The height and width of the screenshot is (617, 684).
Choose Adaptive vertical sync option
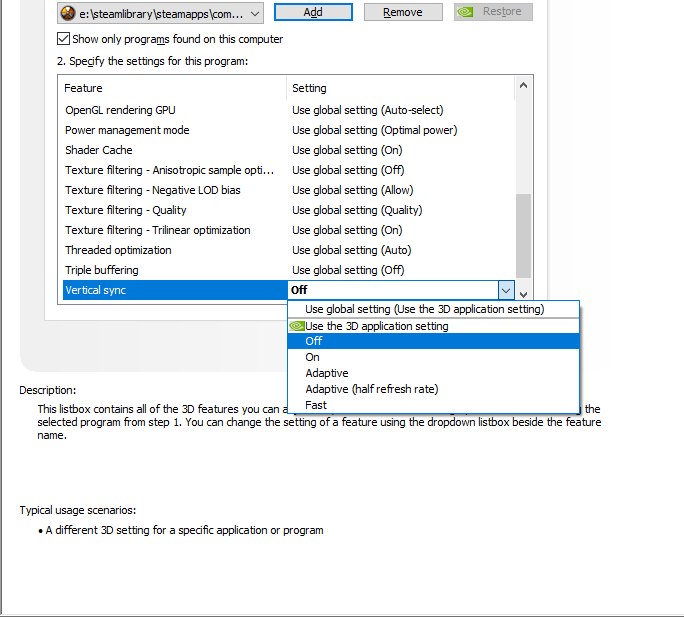pyautogui.click(x=434, y=374)
